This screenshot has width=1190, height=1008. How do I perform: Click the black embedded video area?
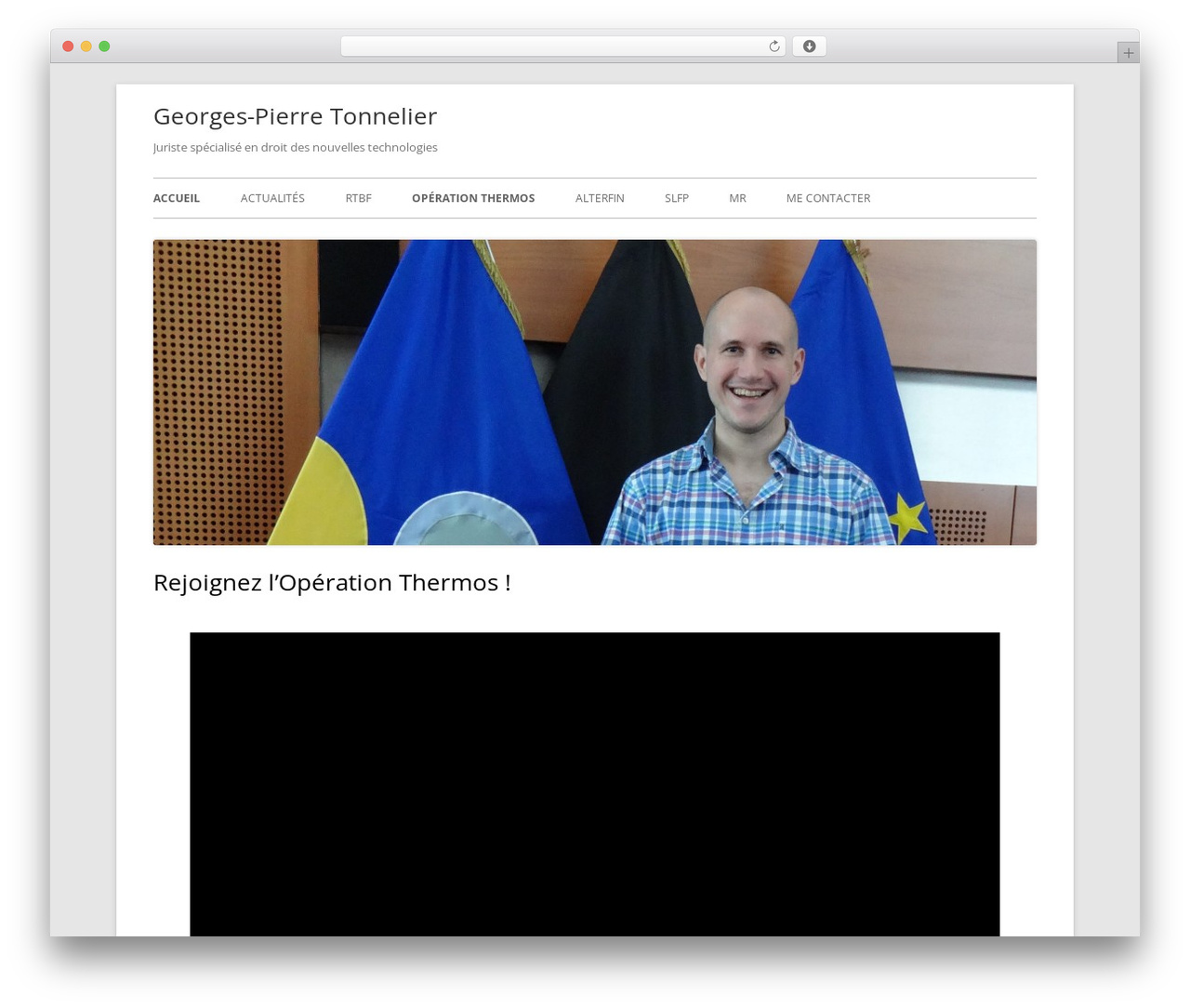click(x=595, y=784)
